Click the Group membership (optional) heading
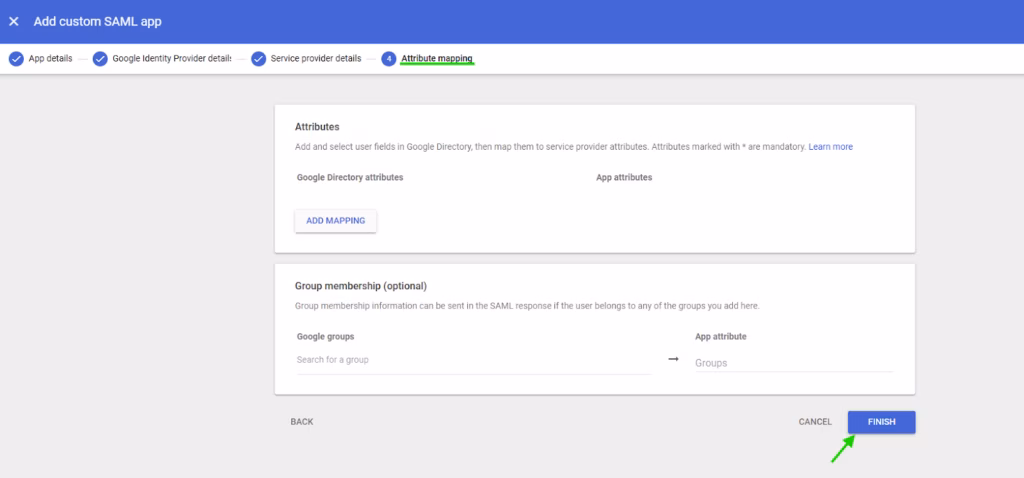This screenshot has width=1024, height=478. [x=361, y=286]
